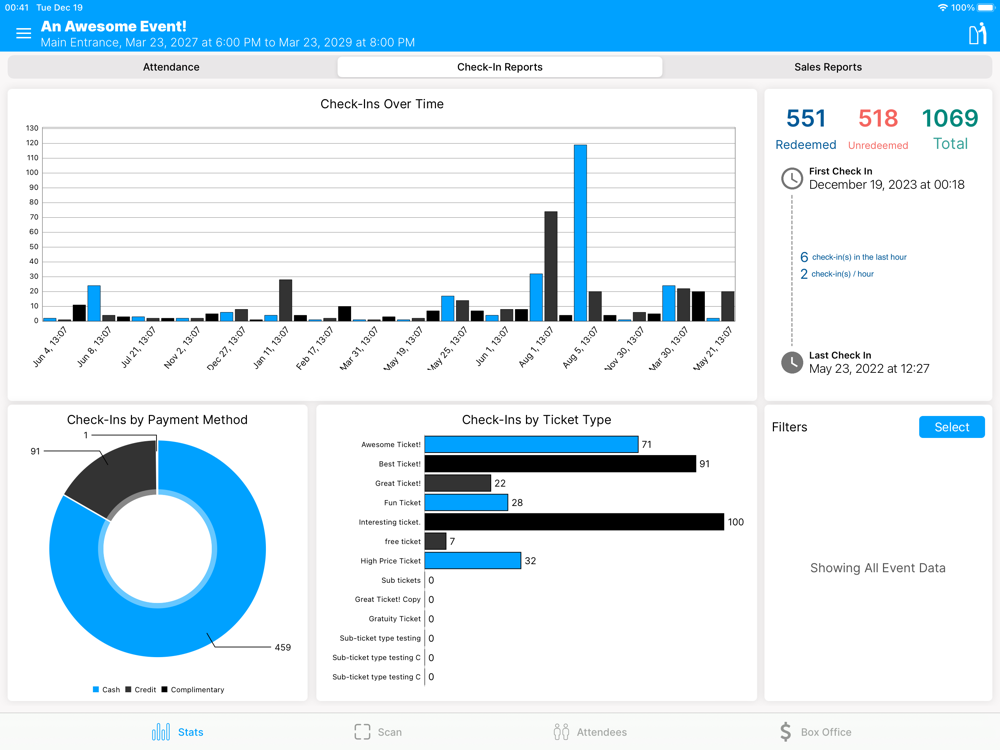Click the free ticket bar
Viewport: 1000px width, 750px height.
click(435, 541)
